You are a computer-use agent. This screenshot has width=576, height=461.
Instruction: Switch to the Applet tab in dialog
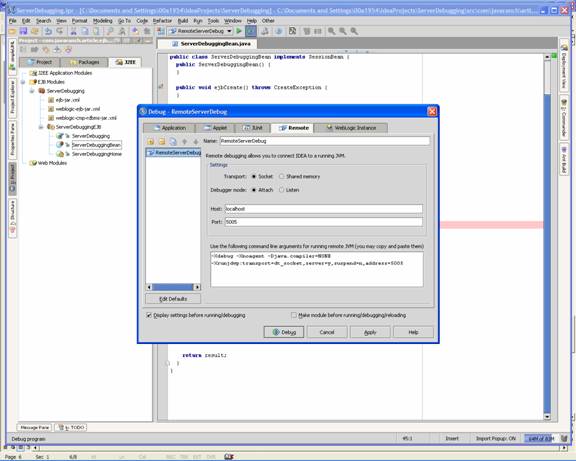point(216,128)
